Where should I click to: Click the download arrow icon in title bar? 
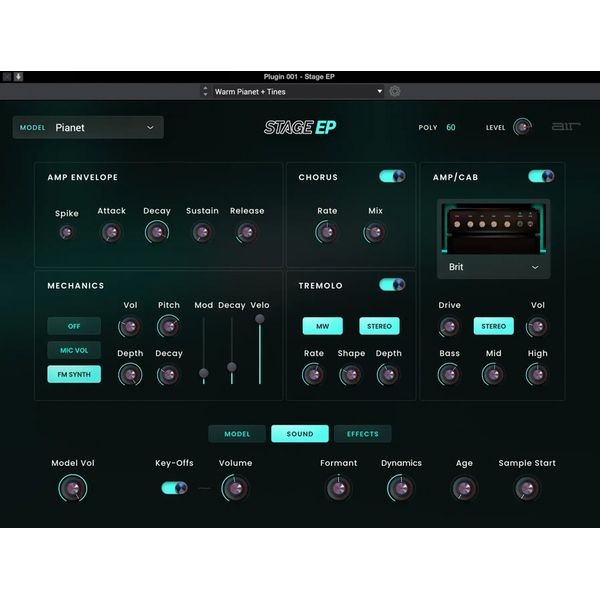click(18, 77)
